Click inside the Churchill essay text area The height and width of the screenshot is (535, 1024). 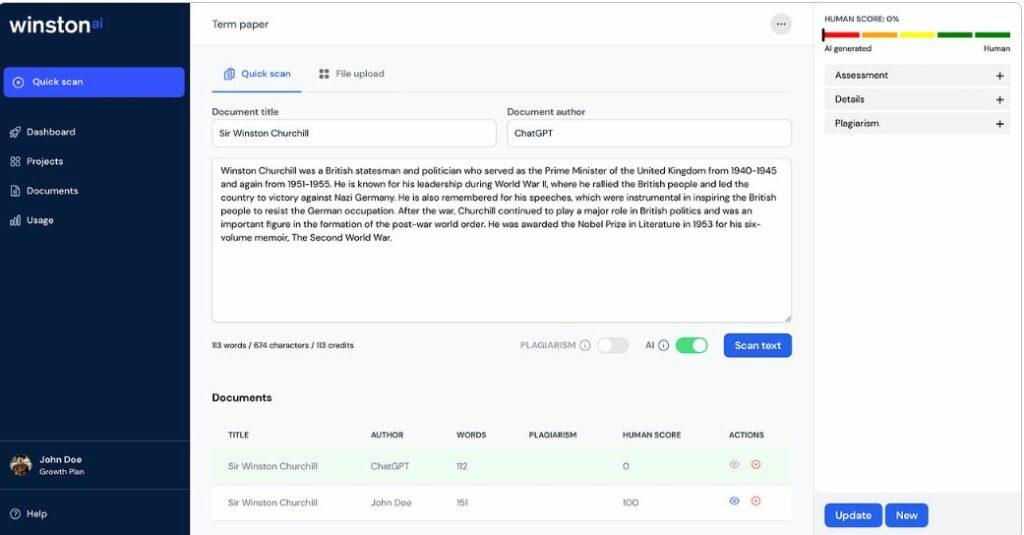[502, 240]
